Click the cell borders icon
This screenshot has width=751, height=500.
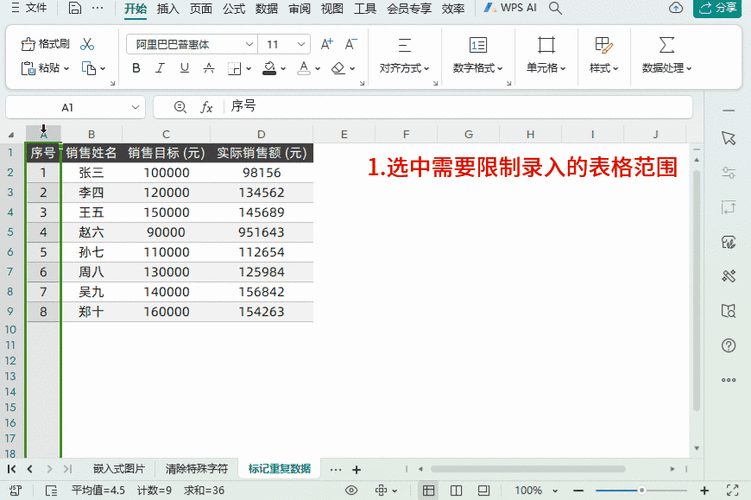[234, 68]
